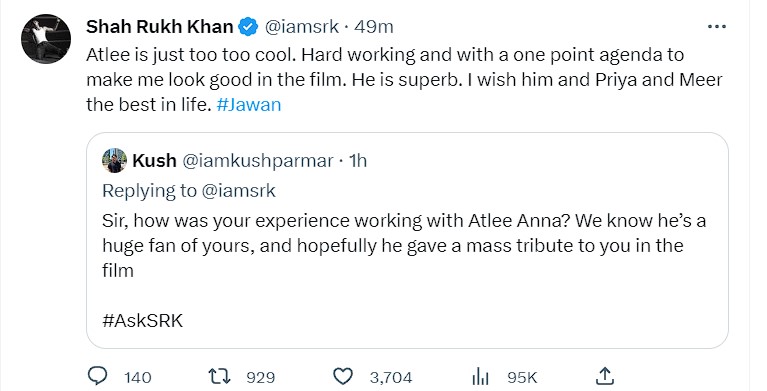Click the retweet arrows icon
767x391 pixels.
(219, 377)
